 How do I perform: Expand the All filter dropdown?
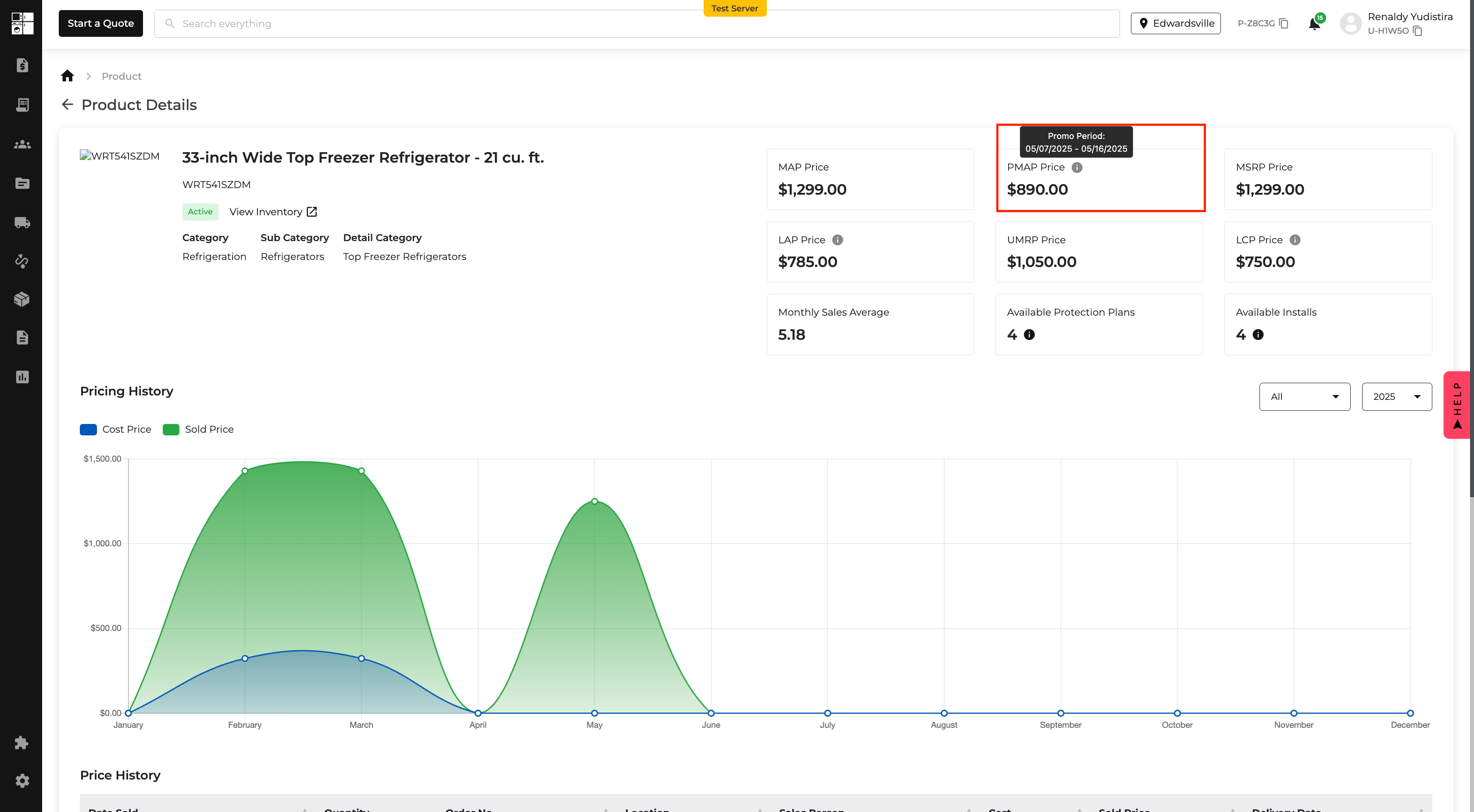(x=1304, y=397)
